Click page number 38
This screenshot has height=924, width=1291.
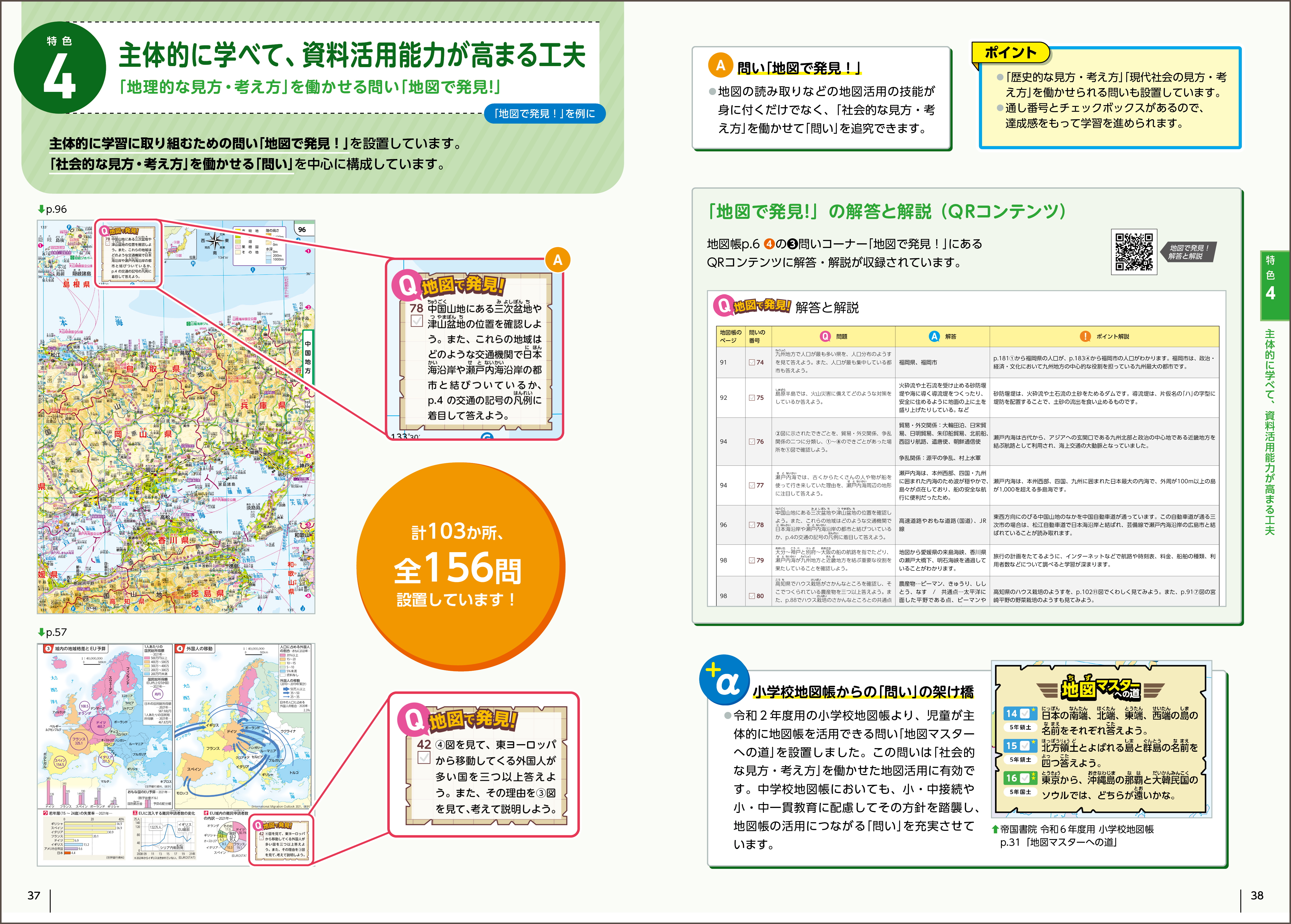1257,896
